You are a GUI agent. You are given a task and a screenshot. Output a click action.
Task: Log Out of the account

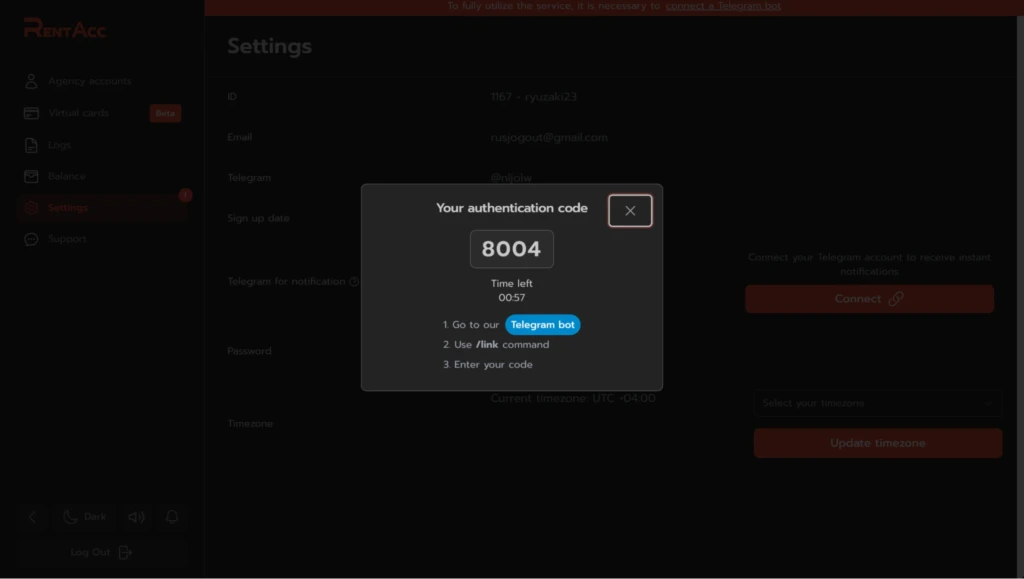(x=102, y=552)
